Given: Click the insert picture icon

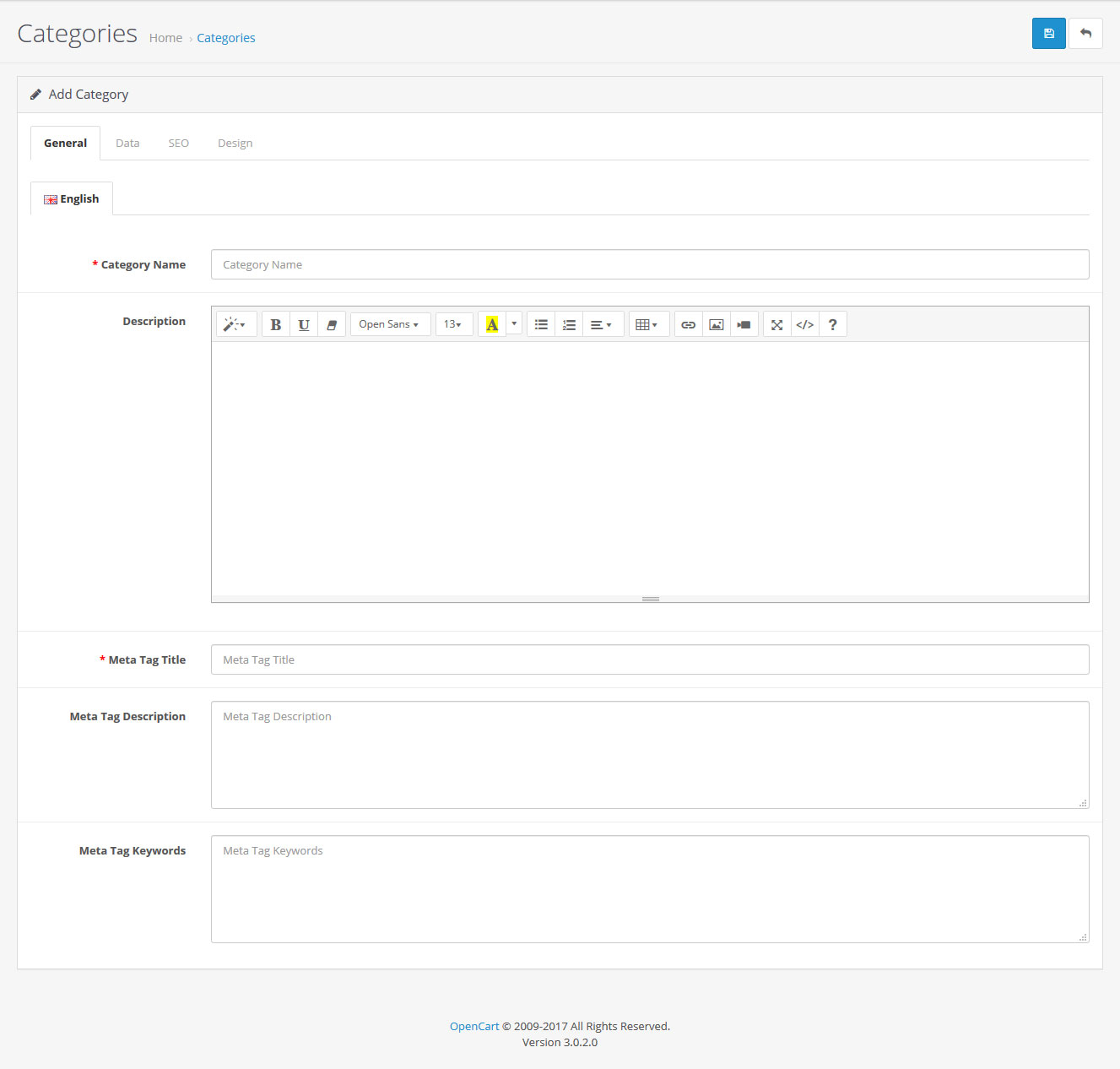Looking at the screenshot, I should point(717,324).
